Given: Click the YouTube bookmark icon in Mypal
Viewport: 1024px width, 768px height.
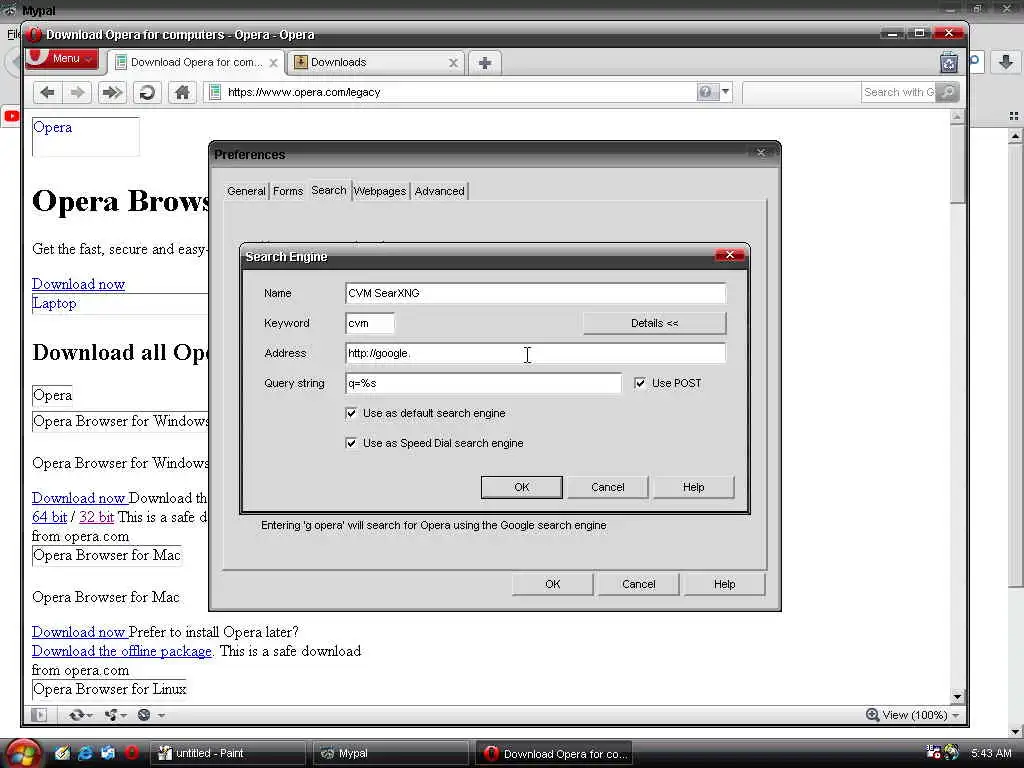Looking at the screenshot, I should click(x=12, y=116).
